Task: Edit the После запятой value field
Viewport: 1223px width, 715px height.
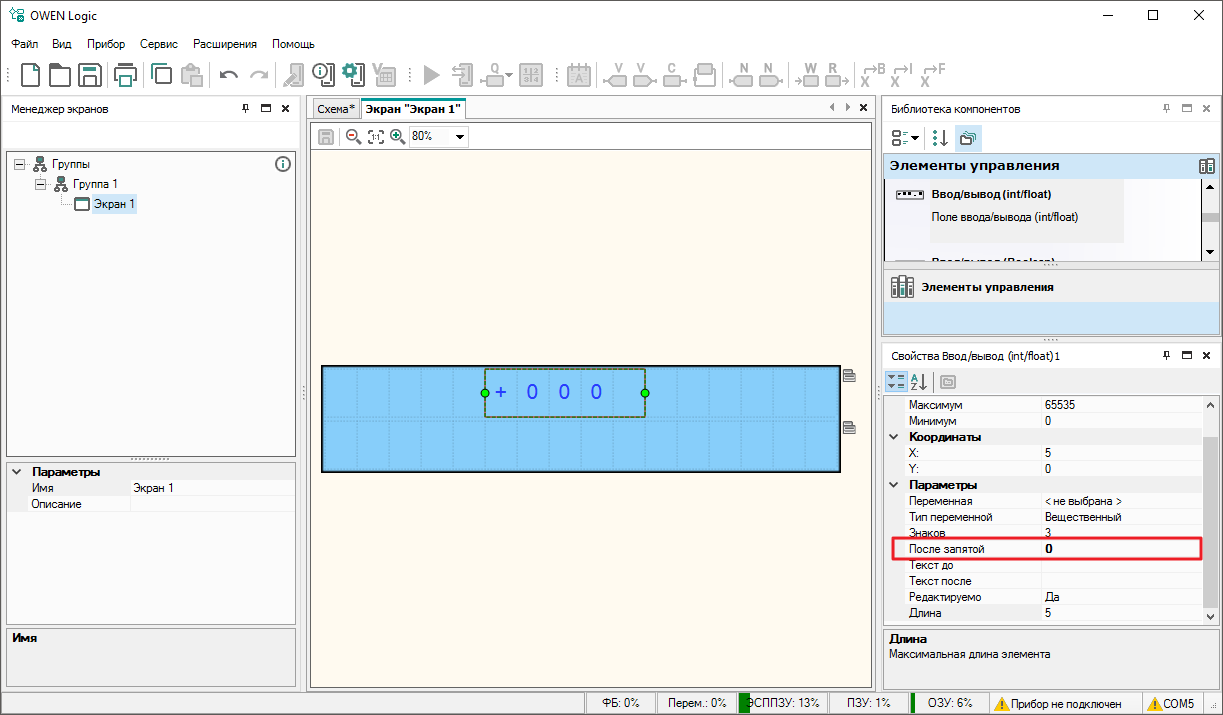Action: point(1120,549)
